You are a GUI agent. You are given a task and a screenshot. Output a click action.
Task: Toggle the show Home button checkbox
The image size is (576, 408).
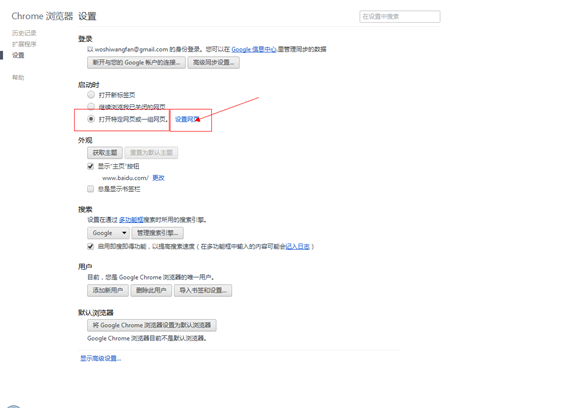90,166
